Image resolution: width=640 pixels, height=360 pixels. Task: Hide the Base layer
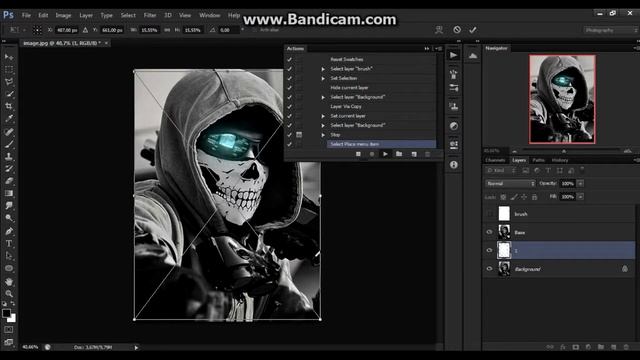click(x=489, y=232)
